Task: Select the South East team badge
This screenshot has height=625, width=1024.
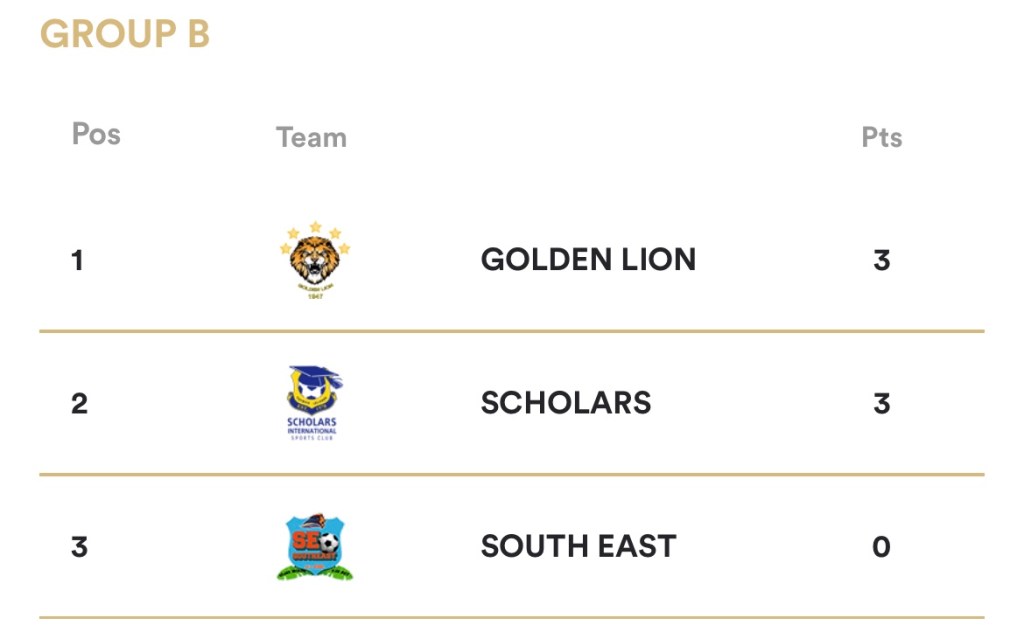Action: [x=315, y=547]
